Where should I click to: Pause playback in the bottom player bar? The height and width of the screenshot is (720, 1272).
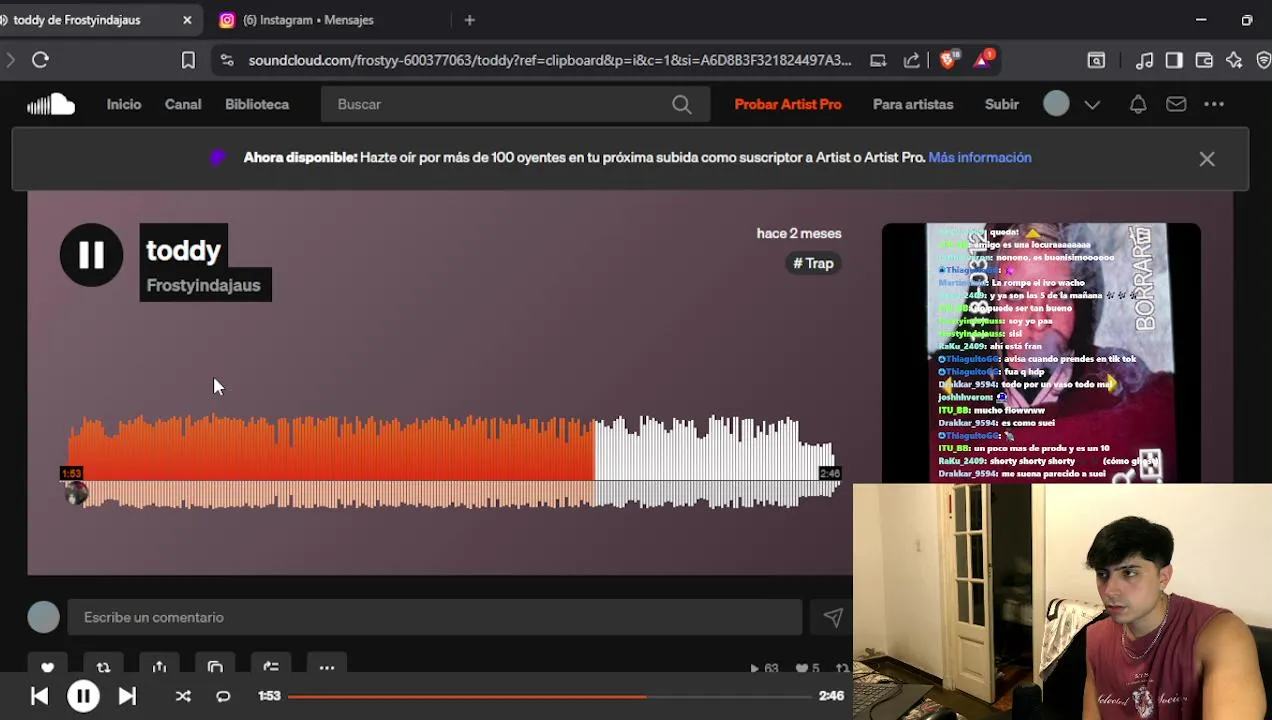83,696
